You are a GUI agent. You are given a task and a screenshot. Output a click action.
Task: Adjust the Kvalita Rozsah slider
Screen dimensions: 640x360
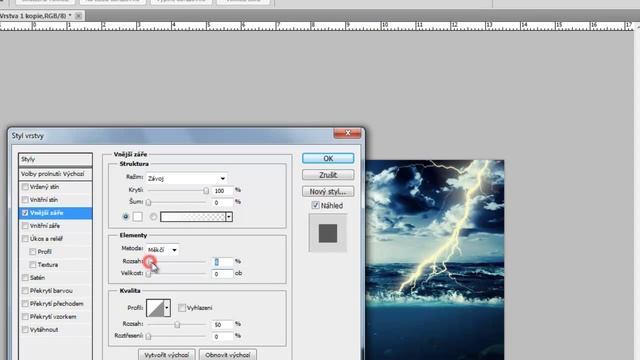point(177,324)
